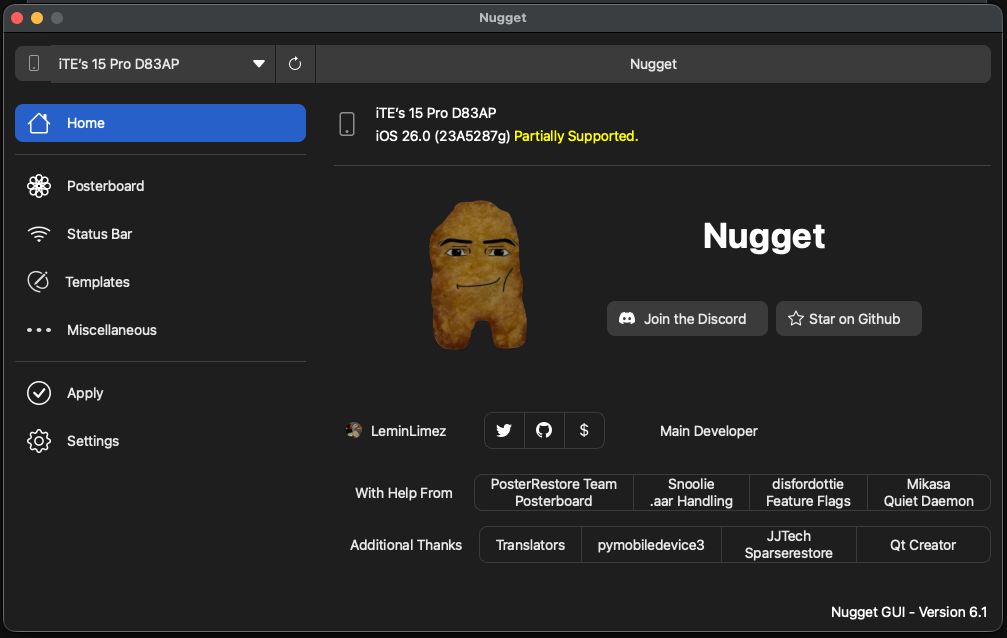Open the Settings page
Image resolution: width=1007 pixels, height=638 pixels.
161,441
